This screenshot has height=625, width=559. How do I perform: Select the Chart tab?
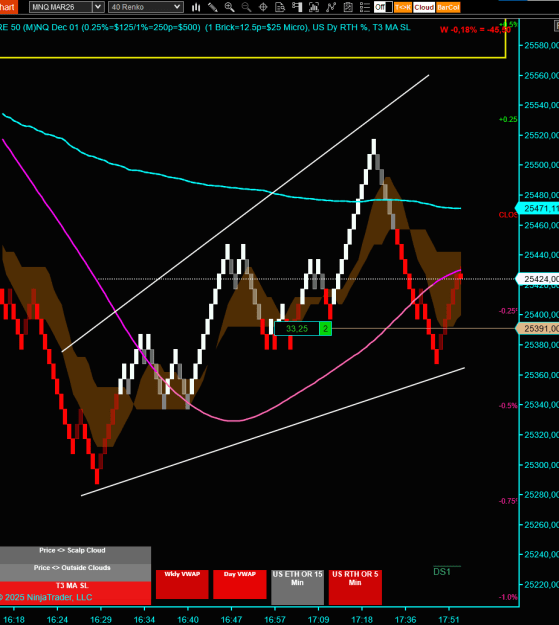pyautogui.click(x=8, y=7)
